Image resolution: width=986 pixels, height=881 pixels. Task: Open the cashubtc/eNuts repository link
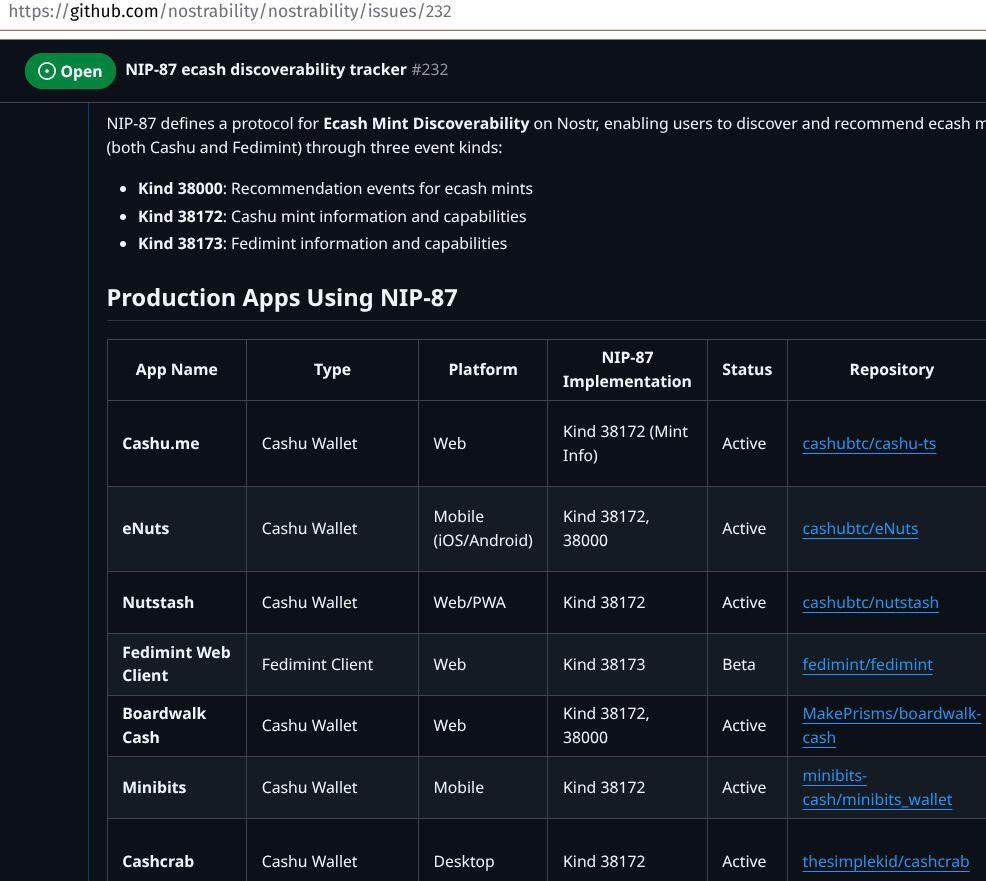point(860,528)
